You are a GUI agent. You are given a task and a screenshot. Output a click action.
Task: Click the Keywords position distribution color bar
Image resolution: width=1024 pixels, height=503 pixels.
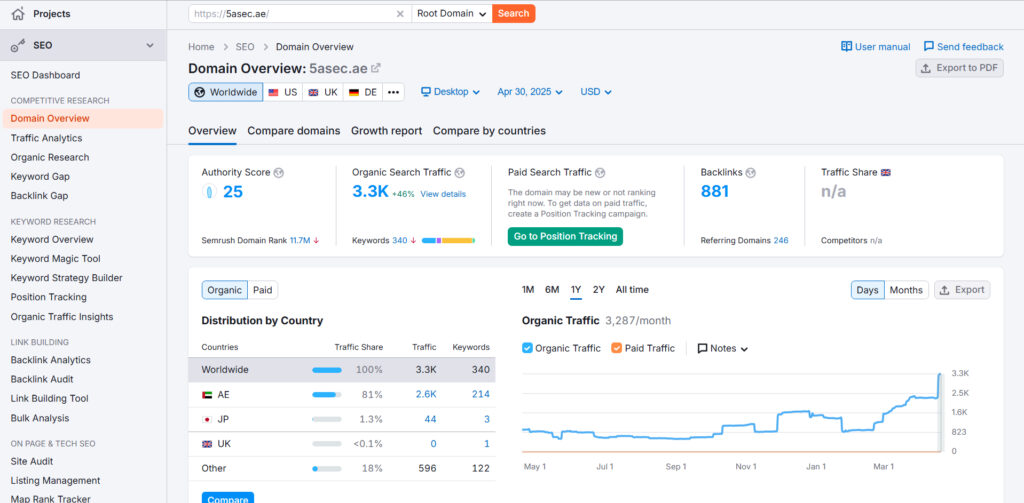pos(448,240)
